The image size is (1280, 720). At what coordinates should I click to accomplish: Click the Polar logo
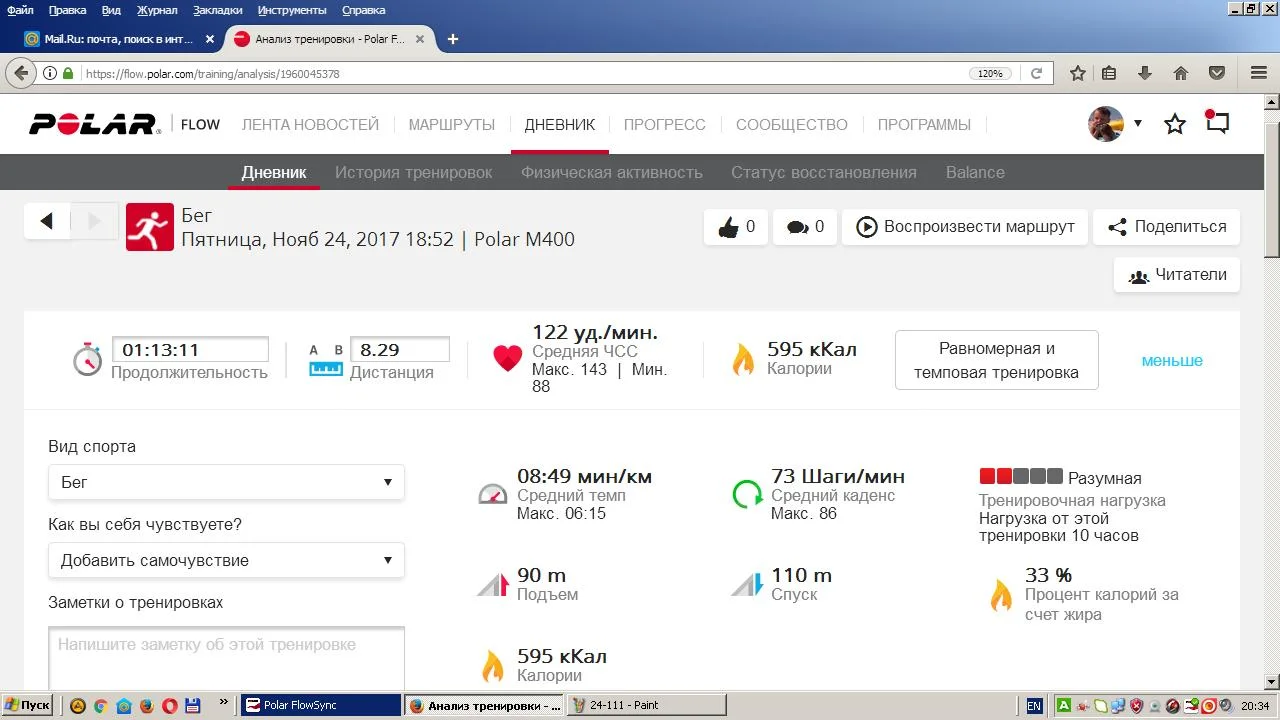95,125
